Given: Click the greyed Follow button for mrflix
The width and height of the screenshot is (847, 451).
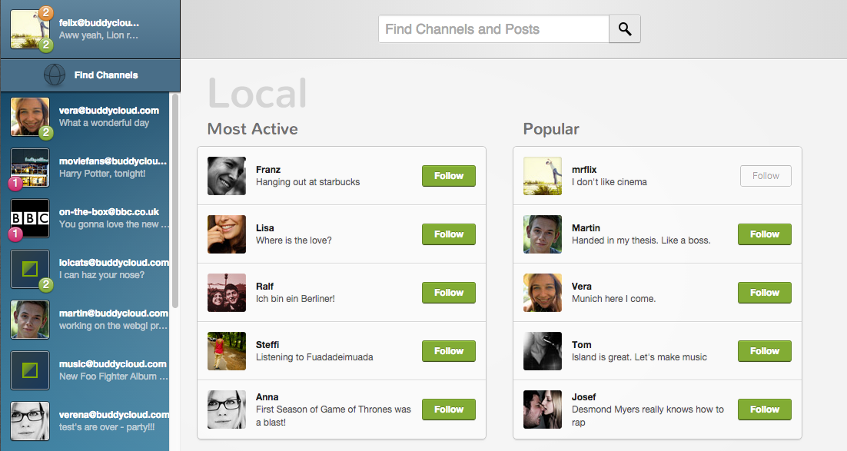Looking at the screenshot, I should point(765,176).
